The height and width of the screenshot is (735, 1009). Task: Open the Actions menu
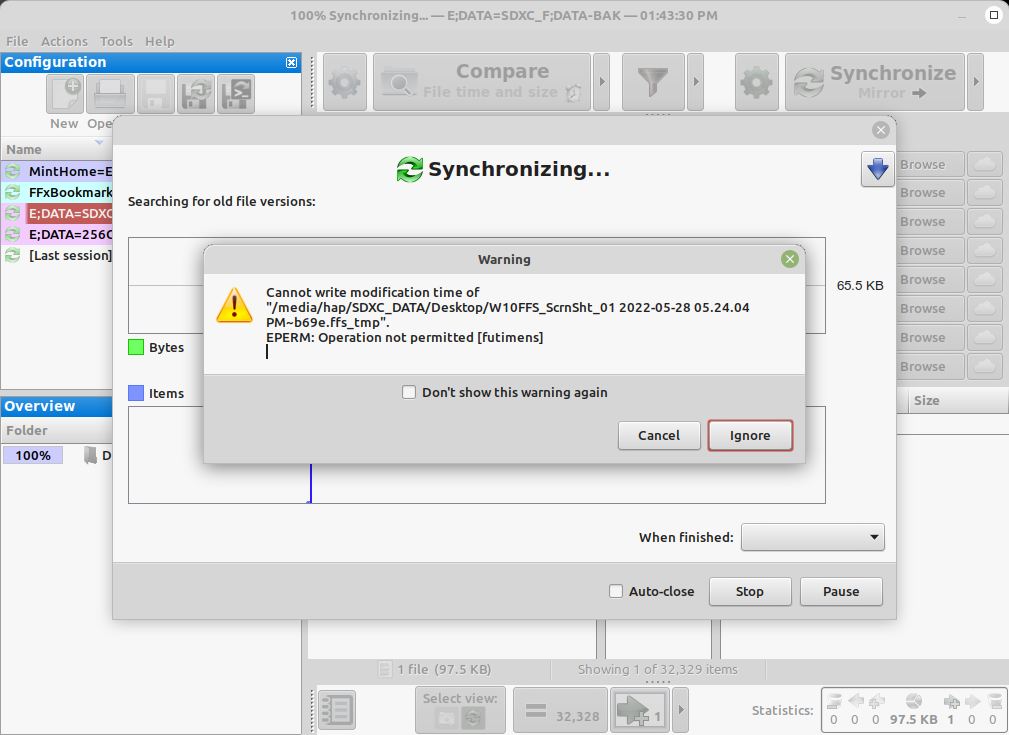(x=64, y=41)
